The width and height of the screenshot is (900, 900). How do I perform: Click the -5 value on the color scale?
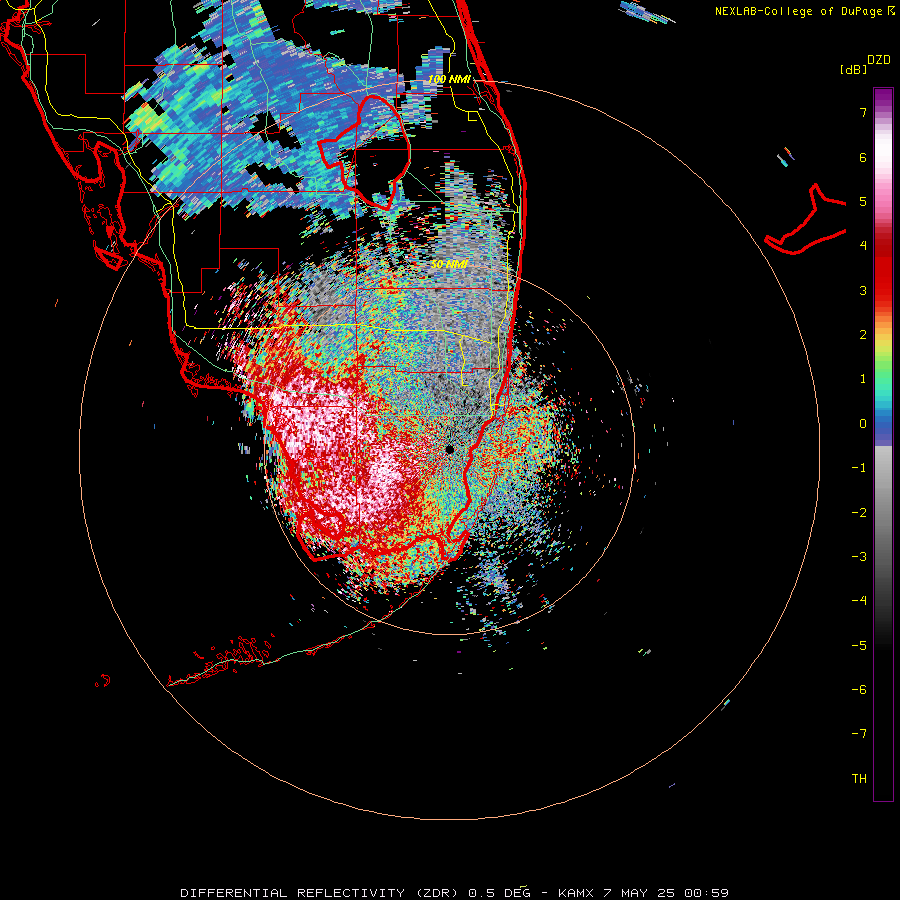pos(859,646)
